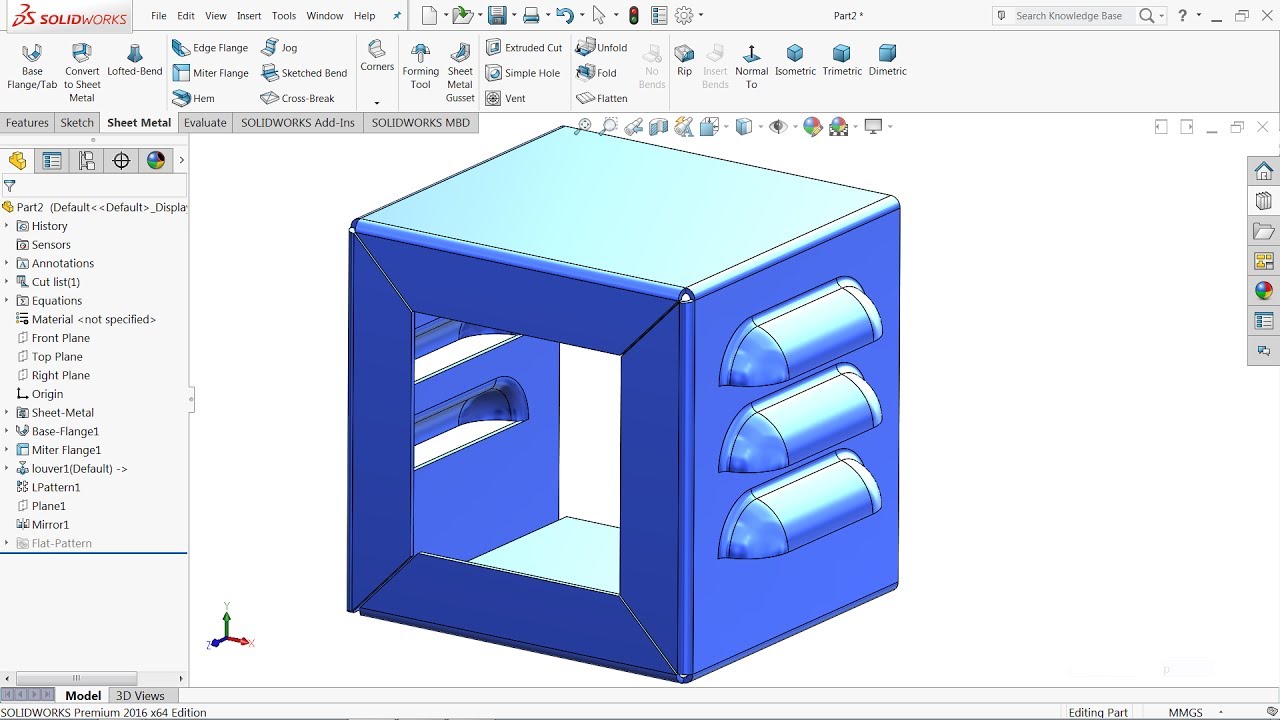1280x720 pixels.
Task: Select the Jog tool
Action: [x=279, y=48]
